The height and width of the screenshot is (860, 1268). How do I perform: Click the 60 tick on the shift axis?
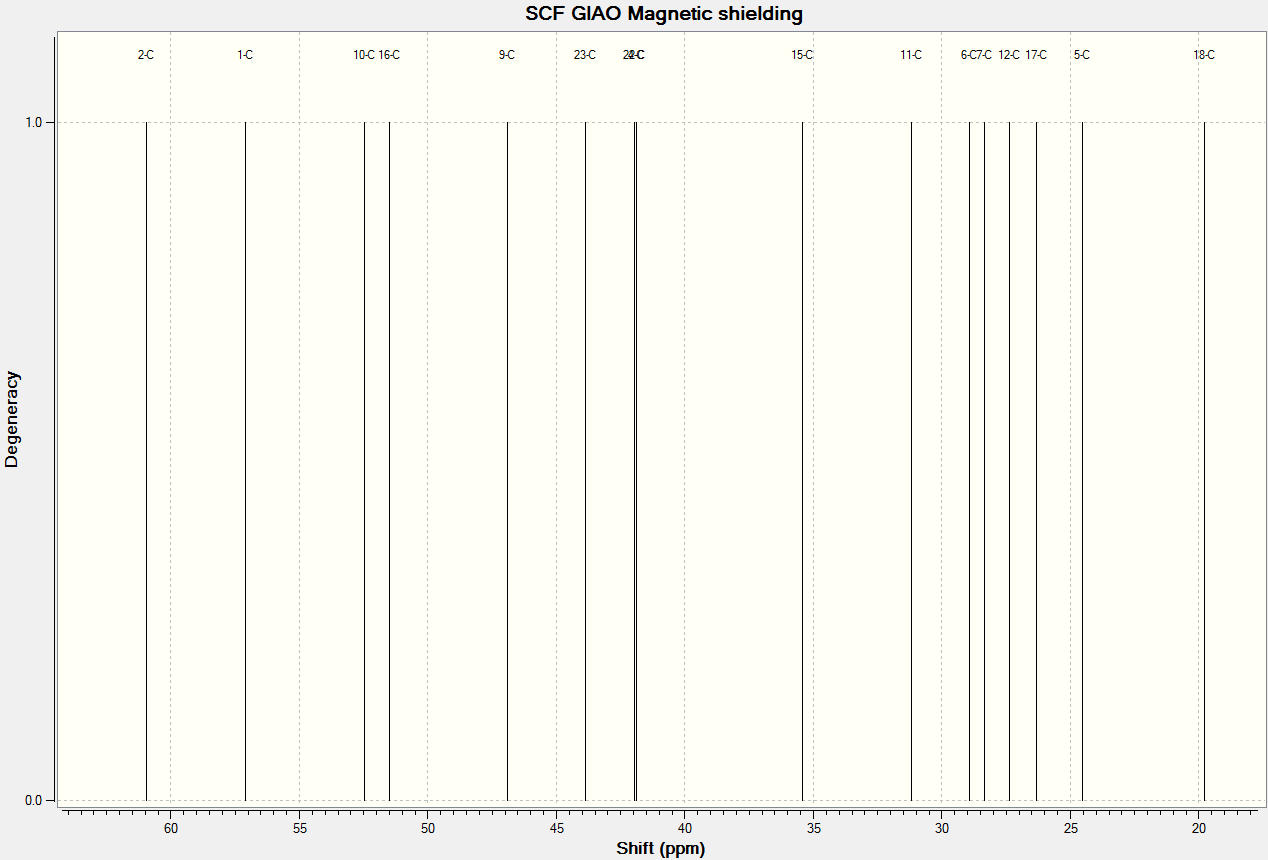(x=171, y=829)
